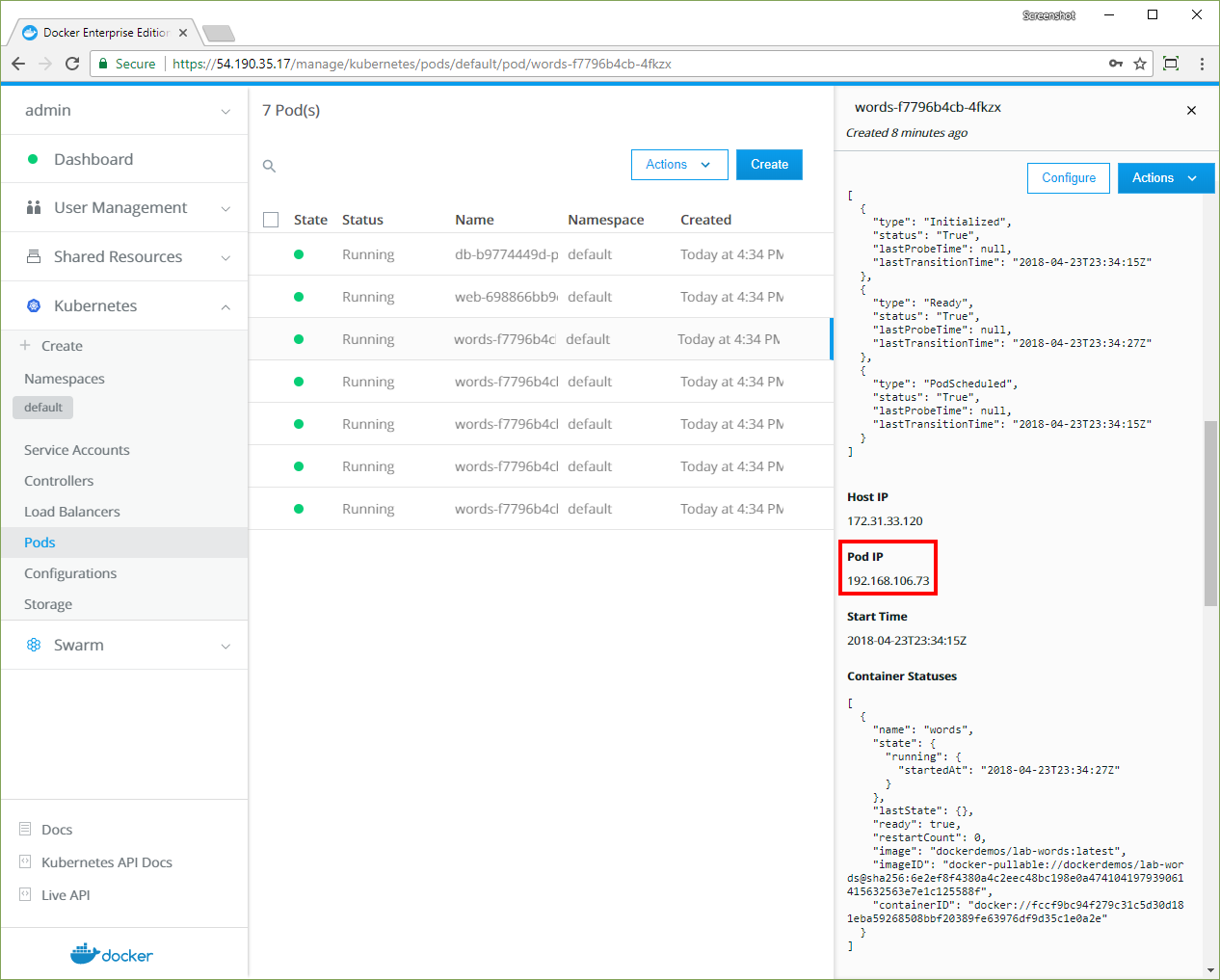Click the Docker logo at sidebar bottom

coord(112,954)
